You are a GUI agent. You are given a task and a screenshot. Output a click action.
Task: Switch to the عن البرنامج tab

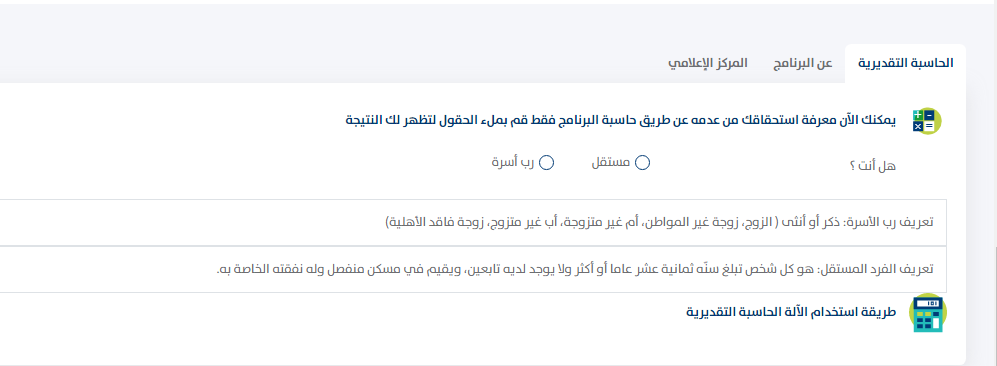tap(802, 64)
